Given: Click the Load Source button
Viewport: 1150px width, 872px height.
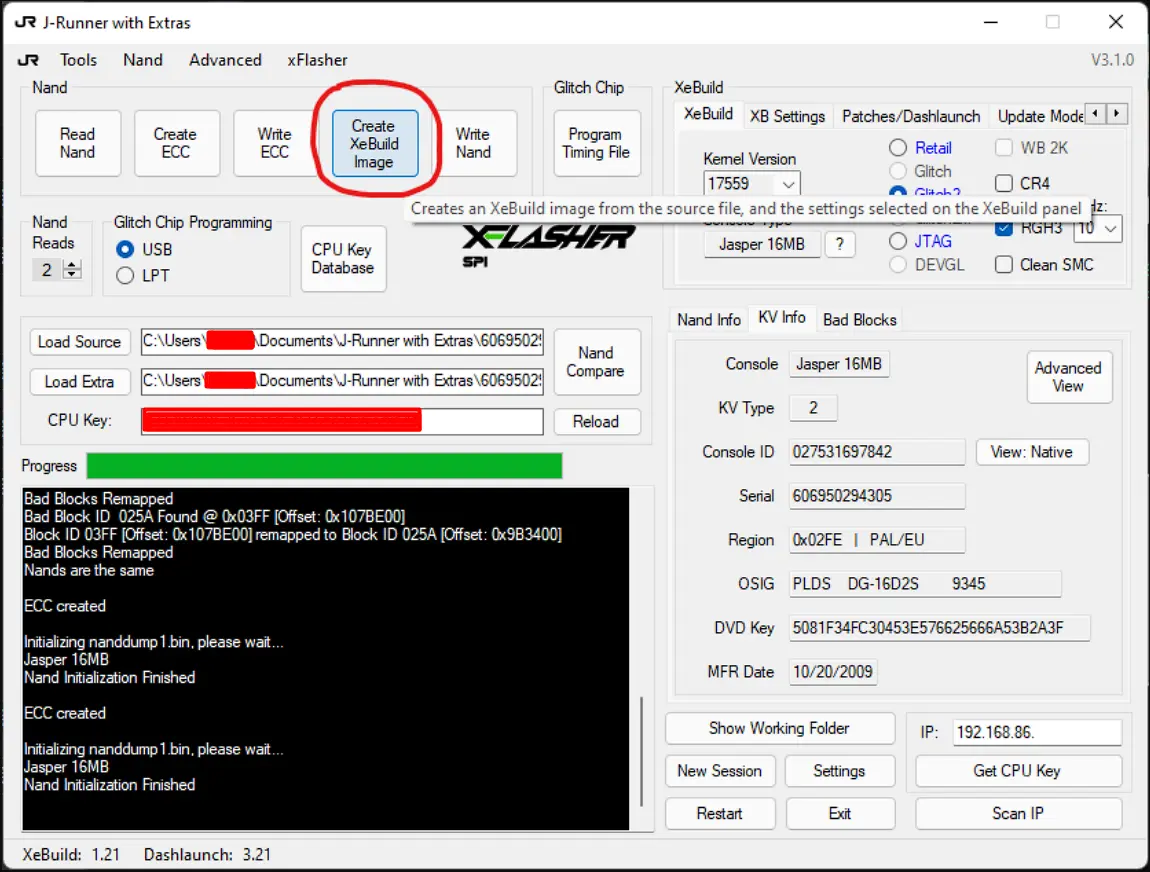Looking at the screenshot, I should tap(79, 342).
